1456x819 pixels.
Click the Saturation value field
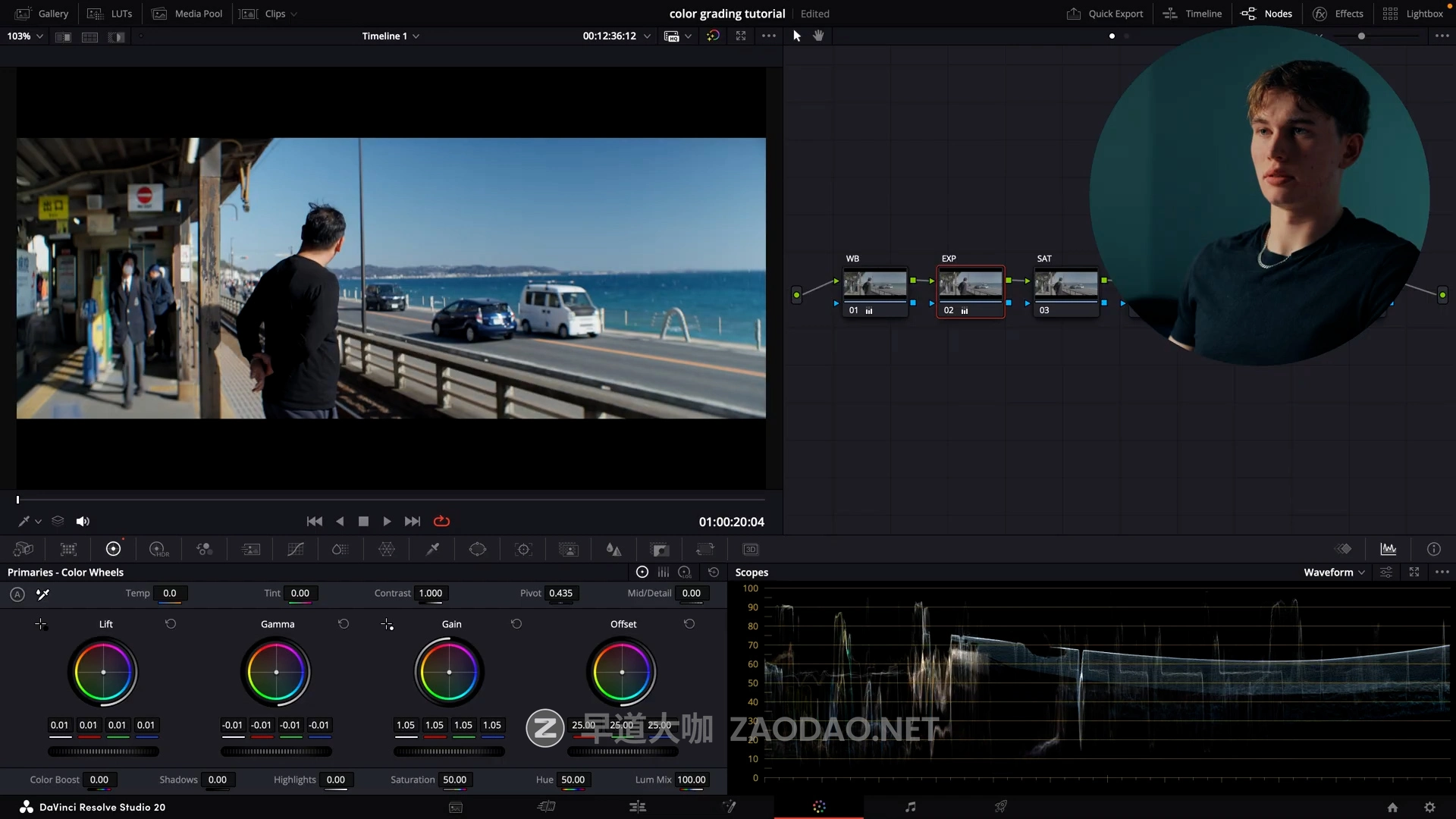[x=455, y=780]
